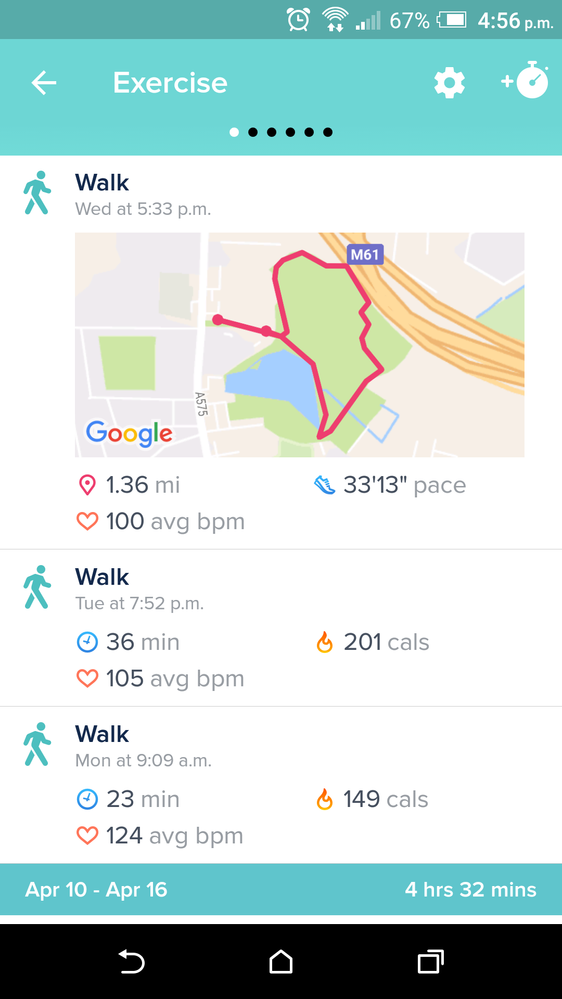This screenshot has height=999, width=562.
Task: Tap location pin beside 1.36 mi
Action: tap(87, 485)
